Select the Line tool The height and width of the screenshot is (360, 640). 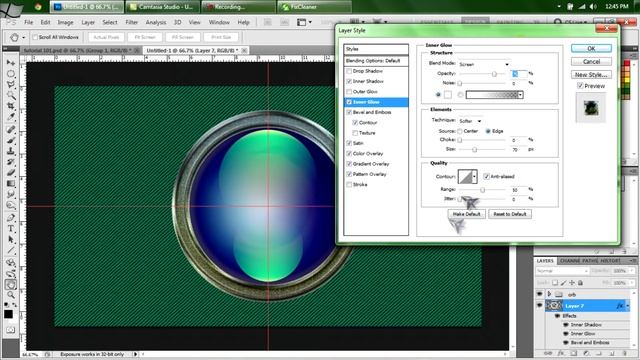(x=11, y=250)
